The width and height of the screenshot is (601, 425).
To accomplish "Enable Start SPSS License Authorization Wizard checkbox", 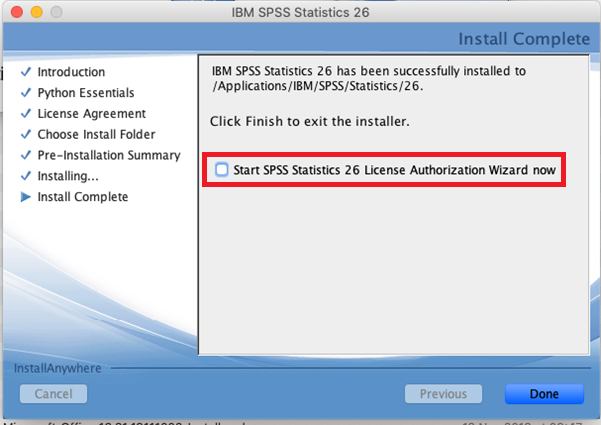I will point(222,169).
